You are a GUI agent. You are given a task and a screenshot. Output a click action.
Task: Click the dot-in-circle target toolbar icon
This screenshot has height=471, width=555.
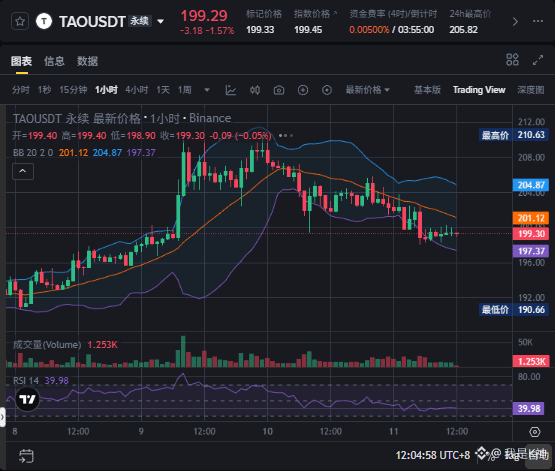pos(327,90)
